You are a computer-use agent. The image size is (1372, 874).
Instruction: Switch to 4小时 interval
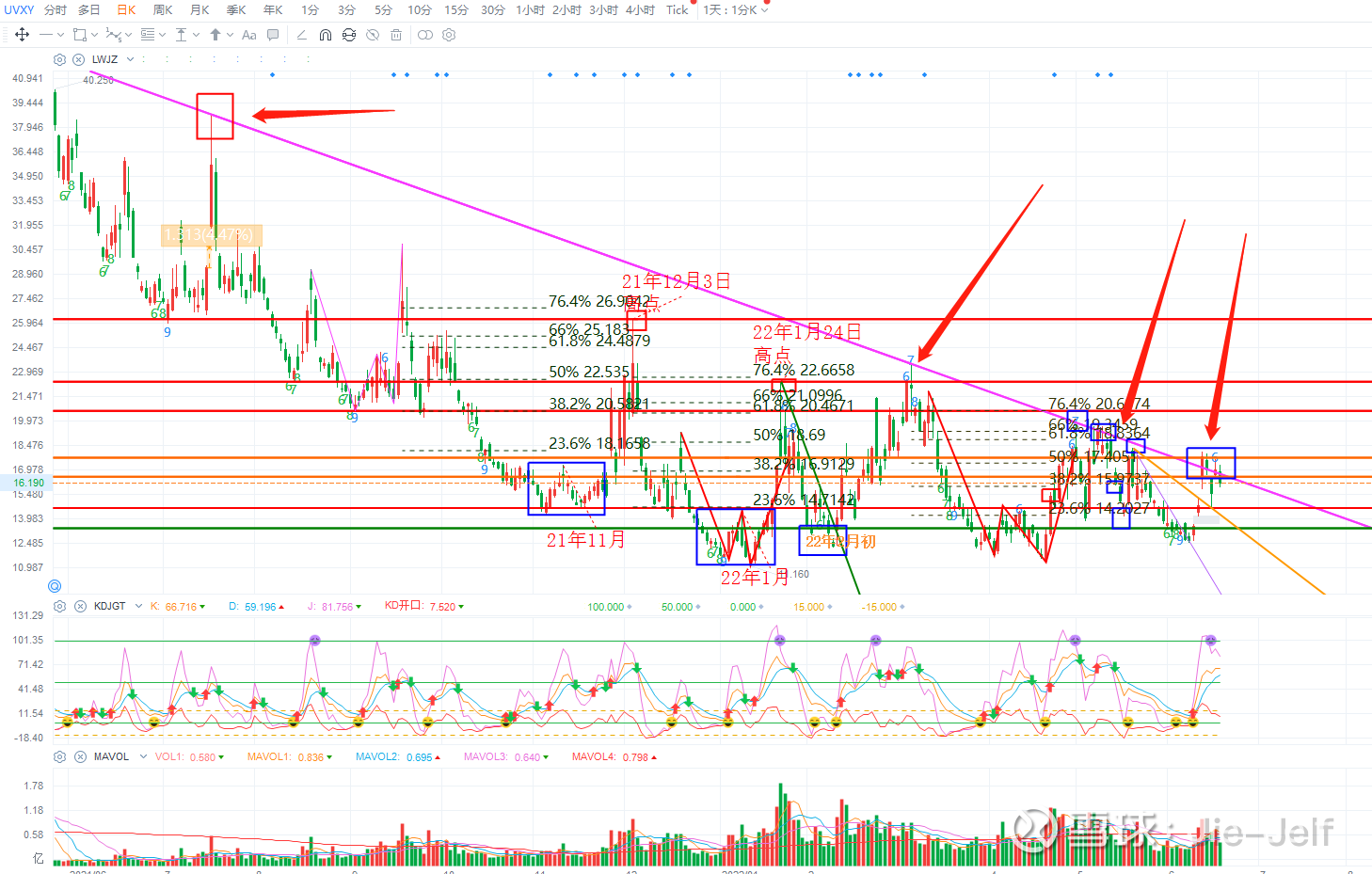click(x=641, y=9)
